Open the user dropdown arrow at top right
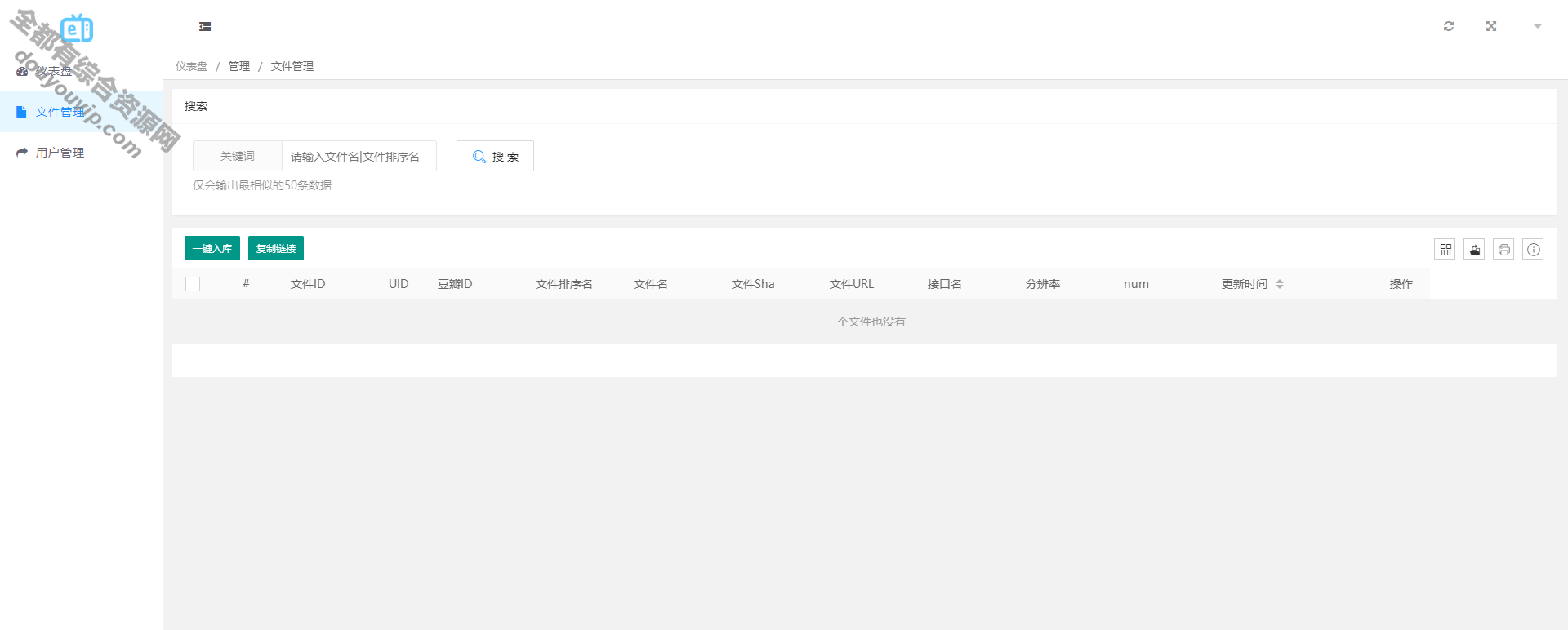This screenshot has height=630, width=1568. [x=1538, y=26]
